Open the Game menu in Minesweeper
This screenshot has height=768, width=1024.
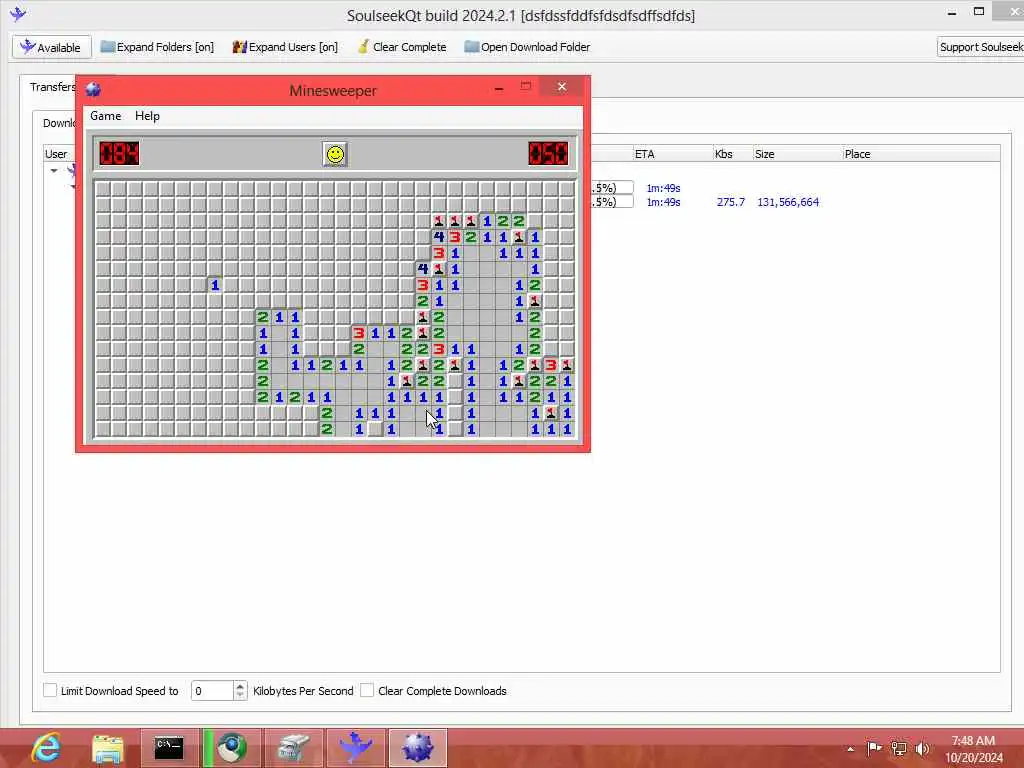click(x=105, y=116)
